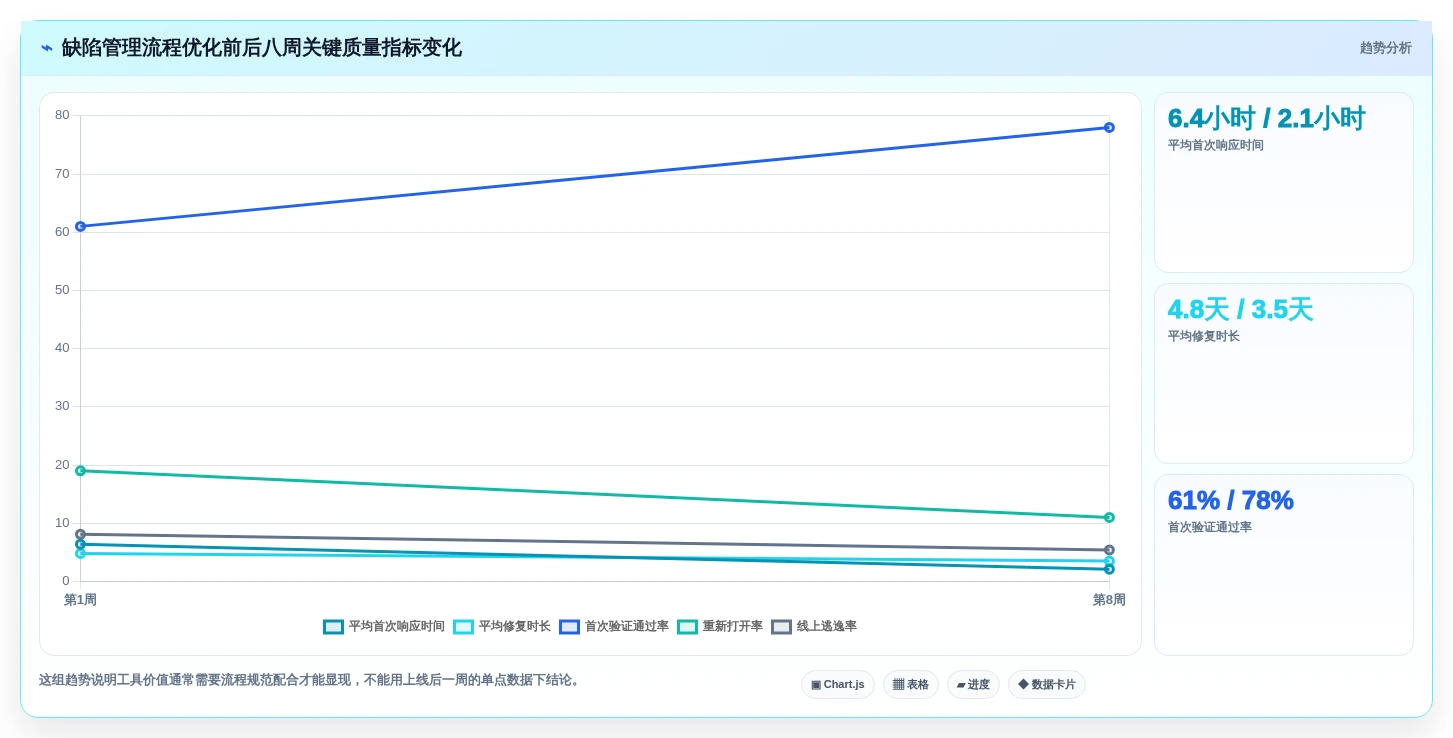Click the chart title 缺陷管理流程优化前后八周关键质量指标变化
The height and width of the screenshot is (738, 1453).
pos(262,48)
